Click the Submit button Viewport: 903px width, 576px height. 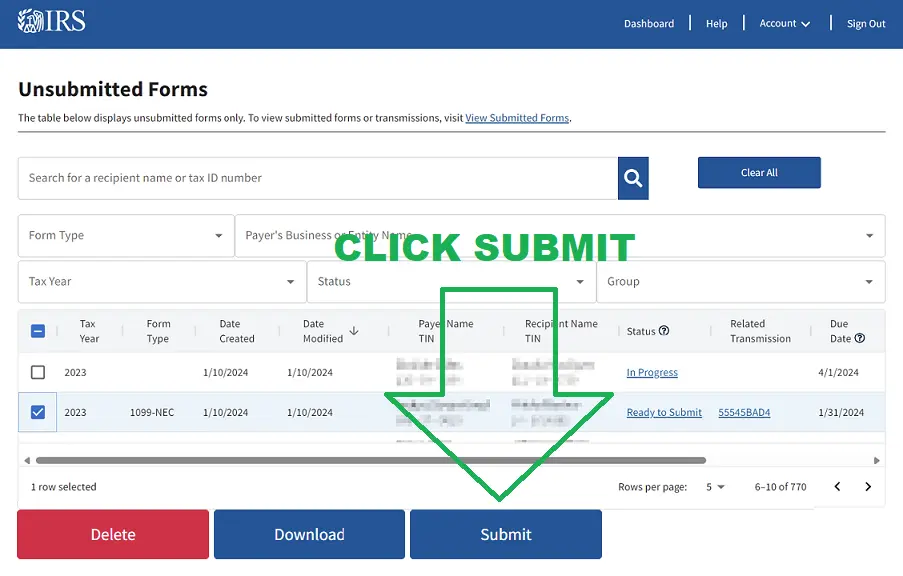(506, 534)
